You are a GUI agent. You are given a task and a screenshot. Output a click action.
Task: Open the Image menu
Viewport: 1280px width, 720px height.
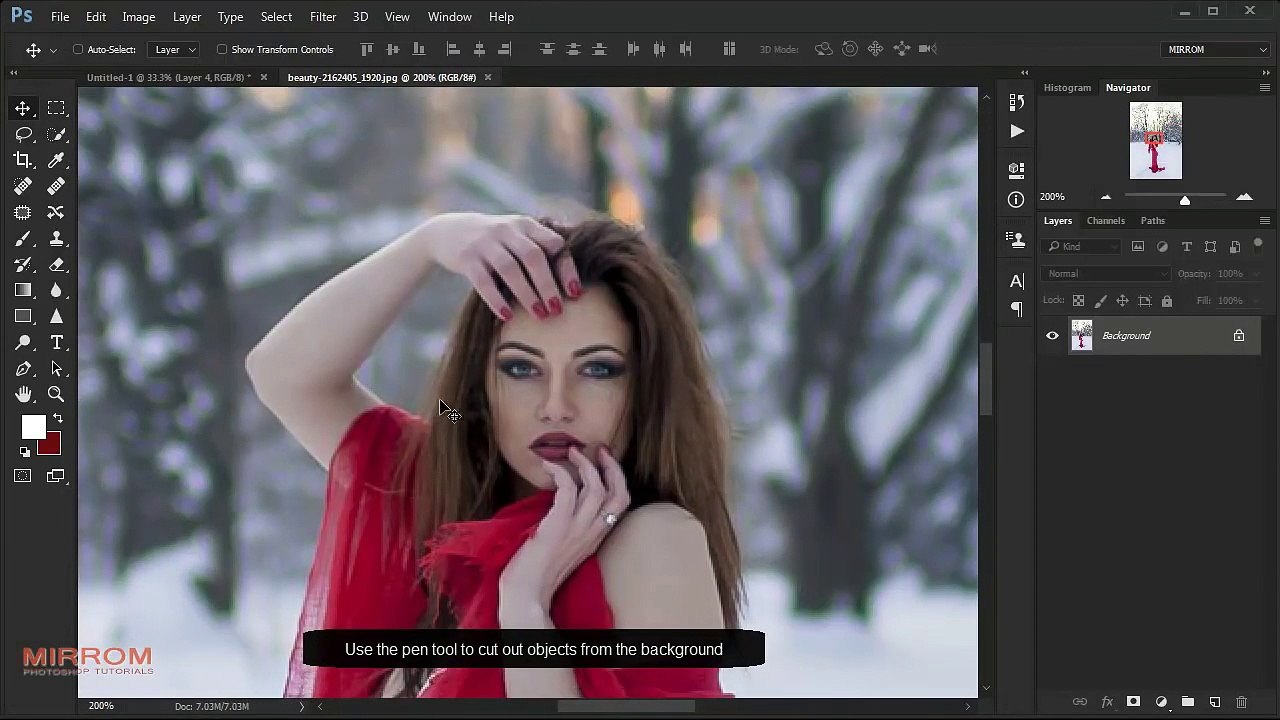point(138,17)
